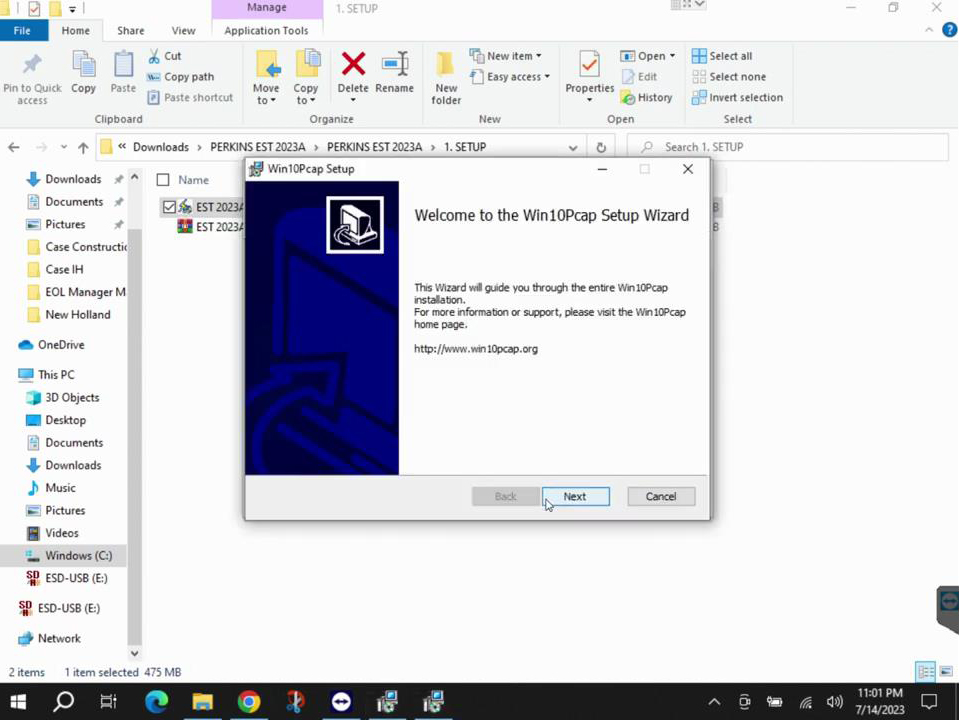Click first PERKINS EST 2023A breadcrumb
This screenshot has height=720, width=959.
(257, 147)
